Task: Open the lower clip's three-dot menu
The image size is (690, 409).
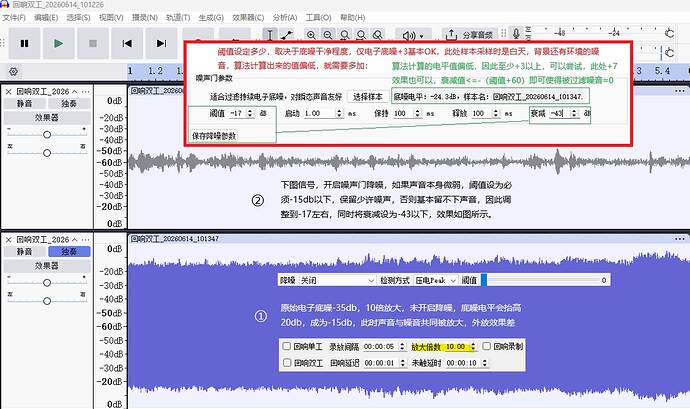Action: coord(679,239)
